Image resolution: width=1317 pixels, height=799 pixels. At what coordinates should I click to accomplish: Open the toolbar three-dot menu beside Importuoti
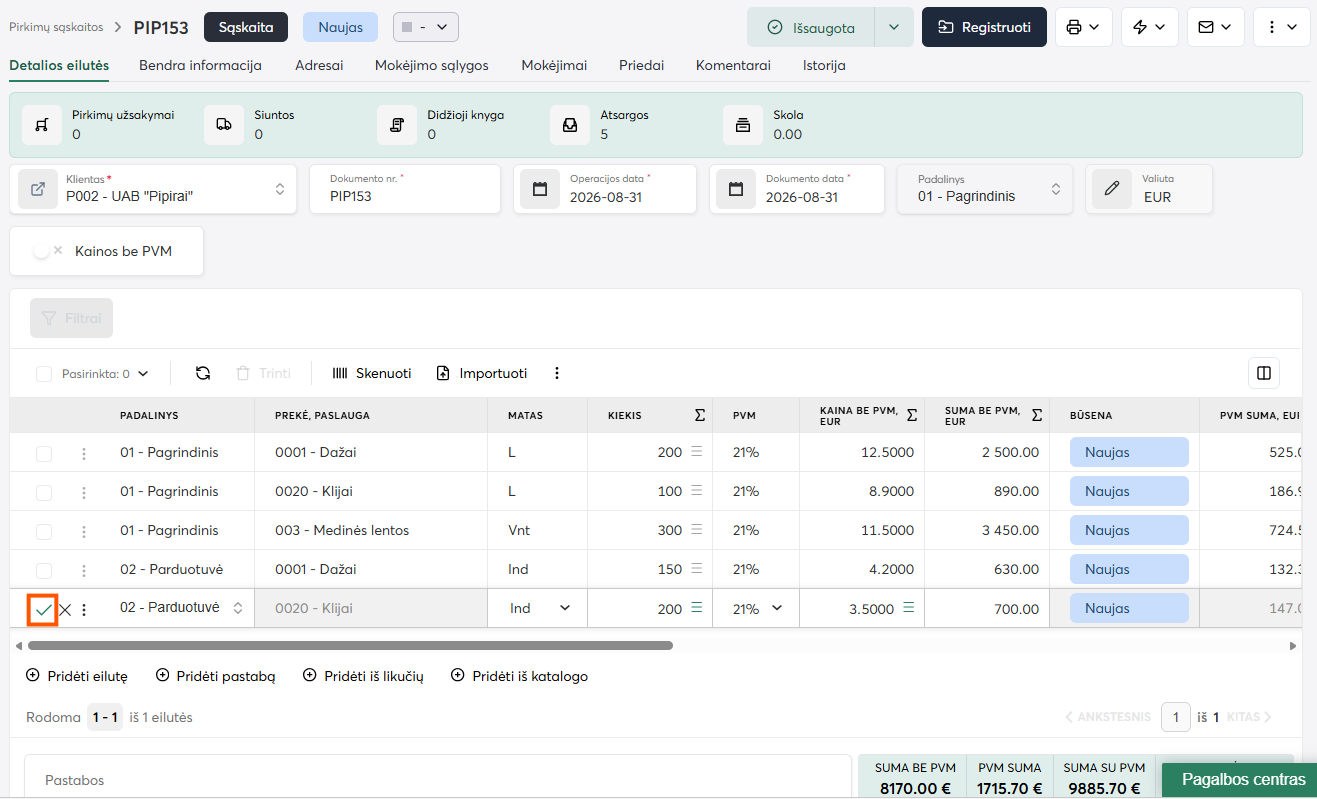557,373
